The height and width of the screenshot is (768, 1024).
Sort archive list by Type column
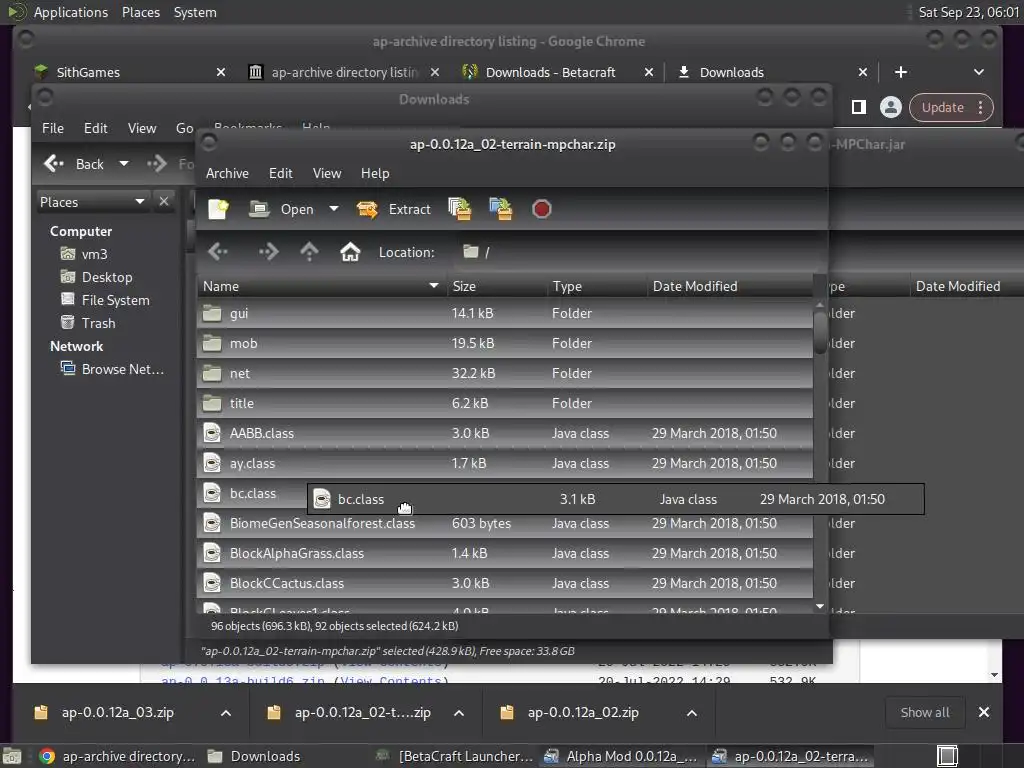(597, 286)
